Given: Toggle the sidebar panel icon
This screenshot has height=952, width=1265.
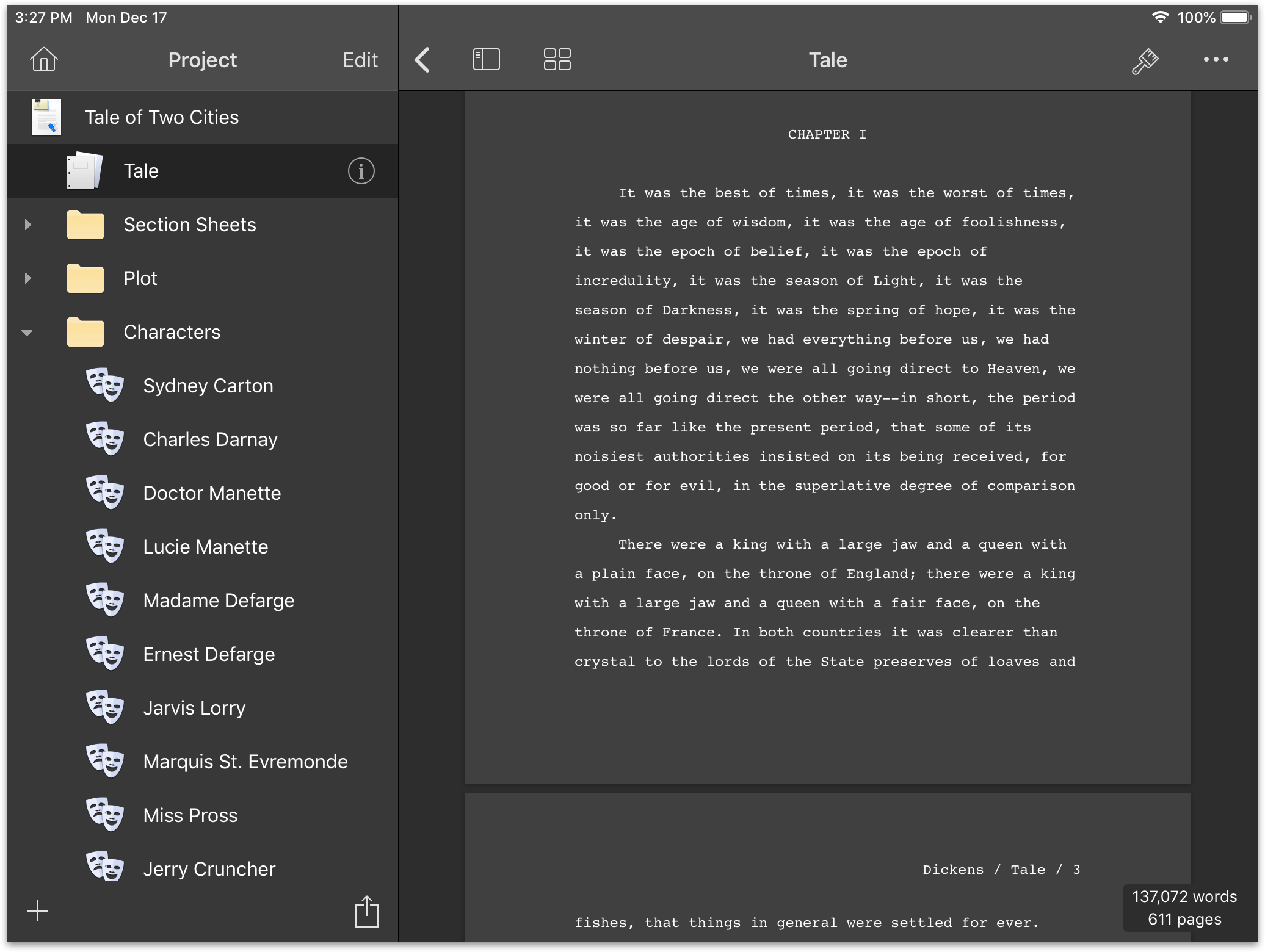Looking at the screenshot, I should [x=487, y=60].
